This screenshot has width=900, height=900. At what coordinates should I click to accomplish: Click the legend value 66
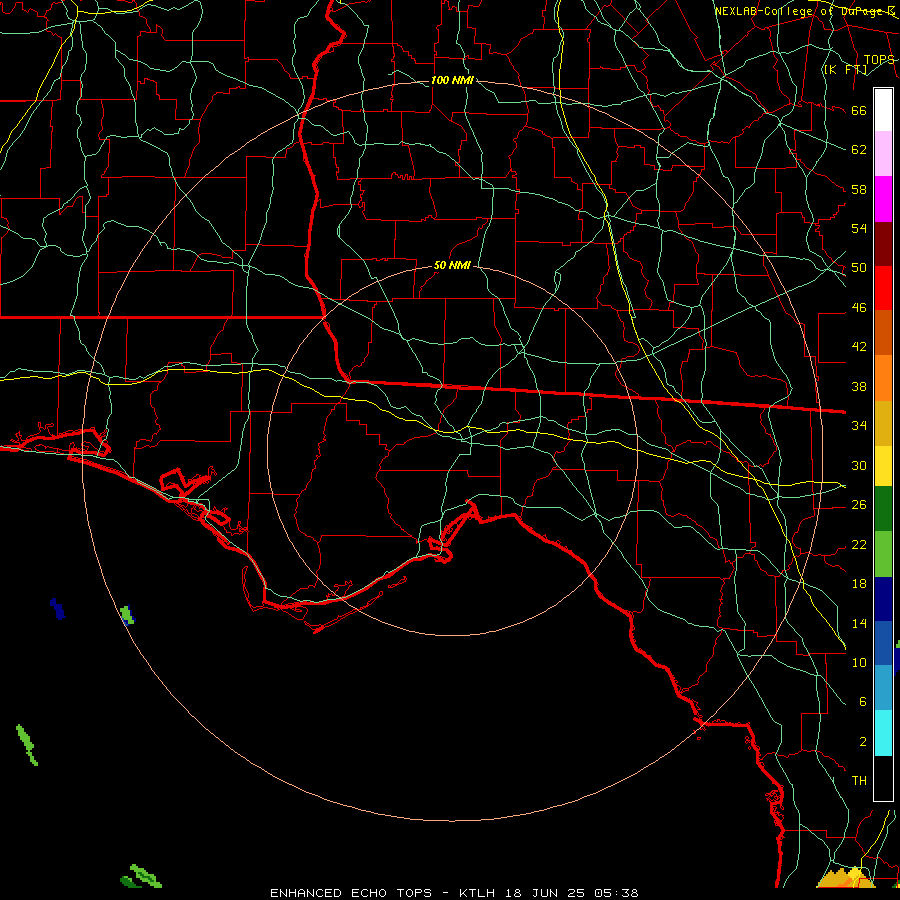(859, 110)
